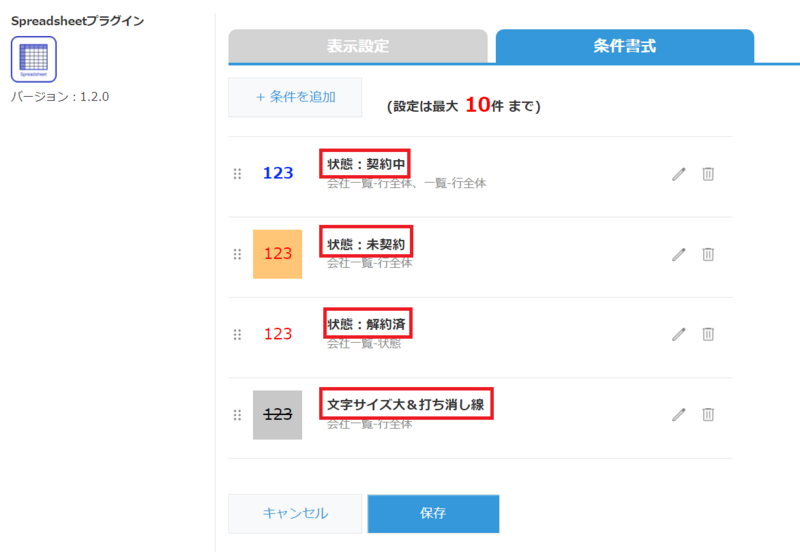
Task: Grab the drag handle for 文字サイズ大＆打ち消し線
Action: pyautogui.click(x=237, y=414)
